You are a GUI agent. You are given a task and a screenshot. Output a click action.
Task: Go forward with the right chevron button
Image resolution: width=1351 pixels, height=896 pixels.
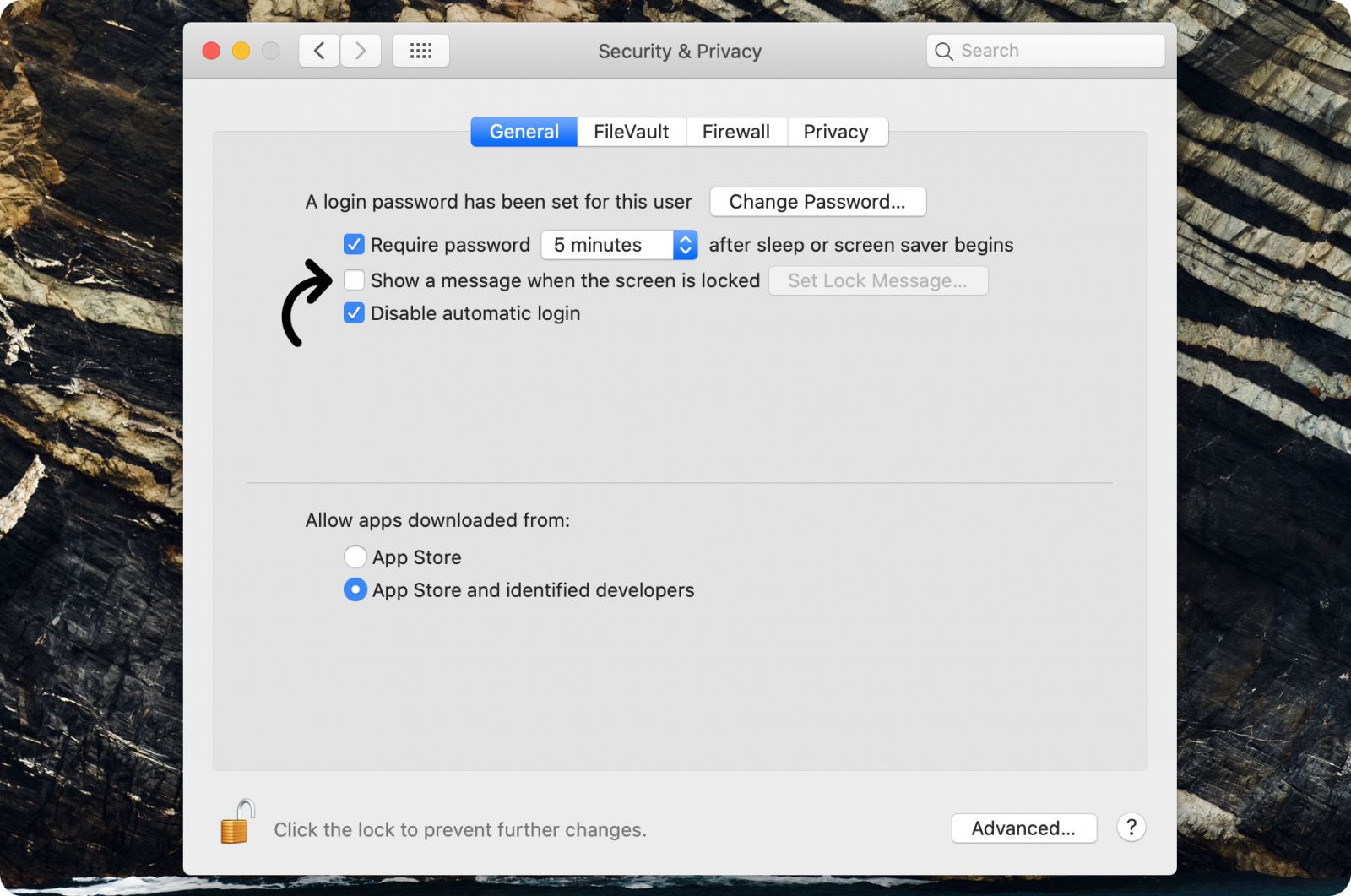tap(361, 51)
